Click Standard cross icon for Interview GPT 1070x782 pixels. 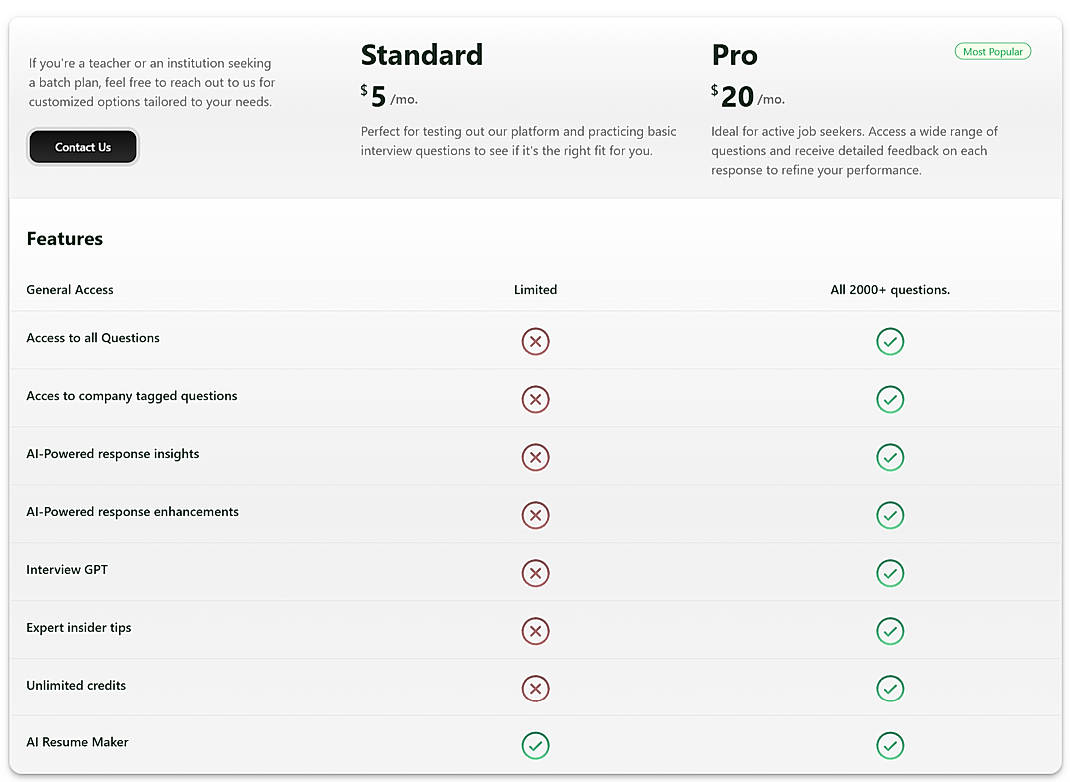click(535, 573)
